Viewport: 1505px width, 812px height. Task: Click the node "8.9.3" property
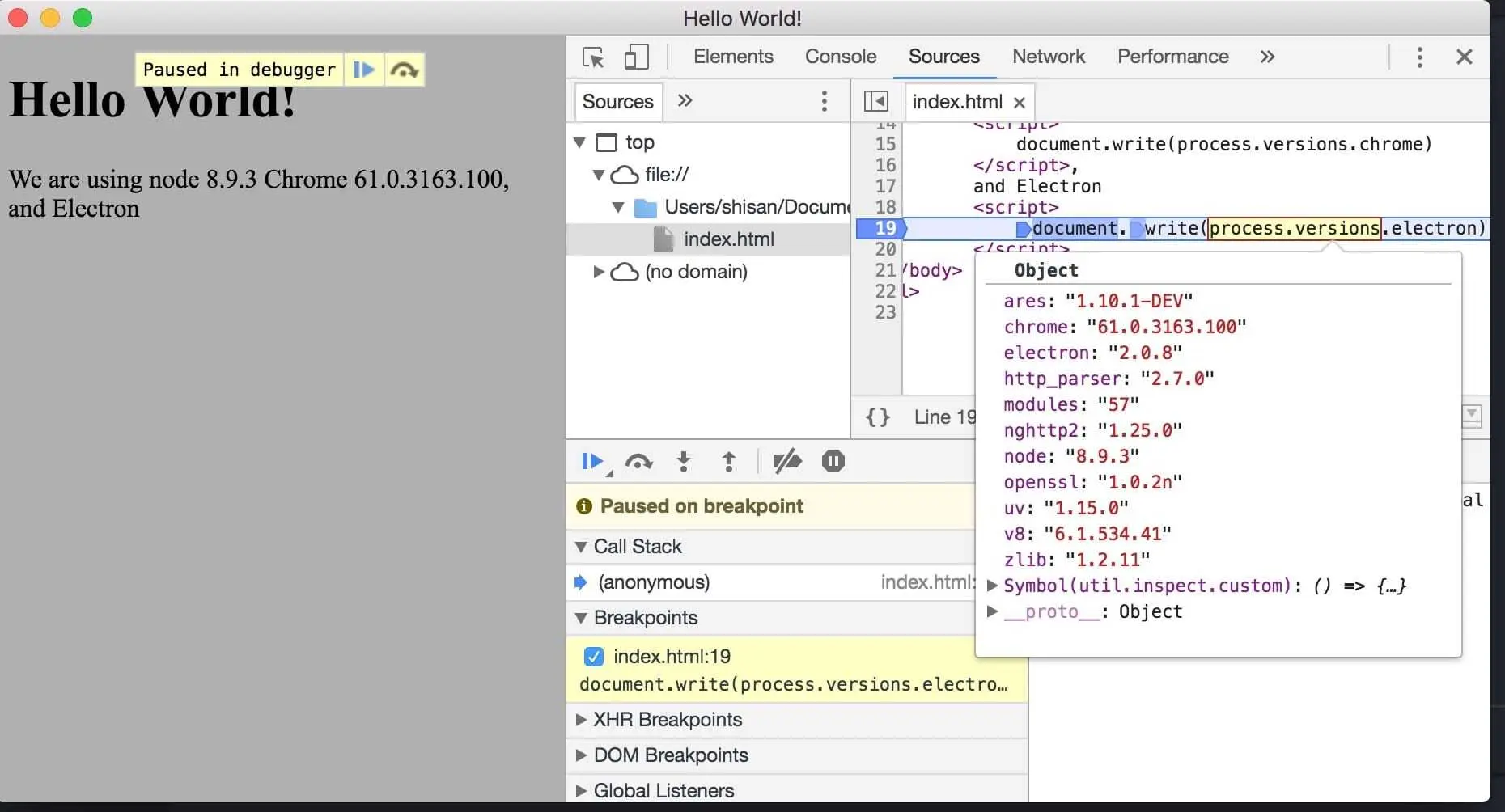[x=1071, y=456]
